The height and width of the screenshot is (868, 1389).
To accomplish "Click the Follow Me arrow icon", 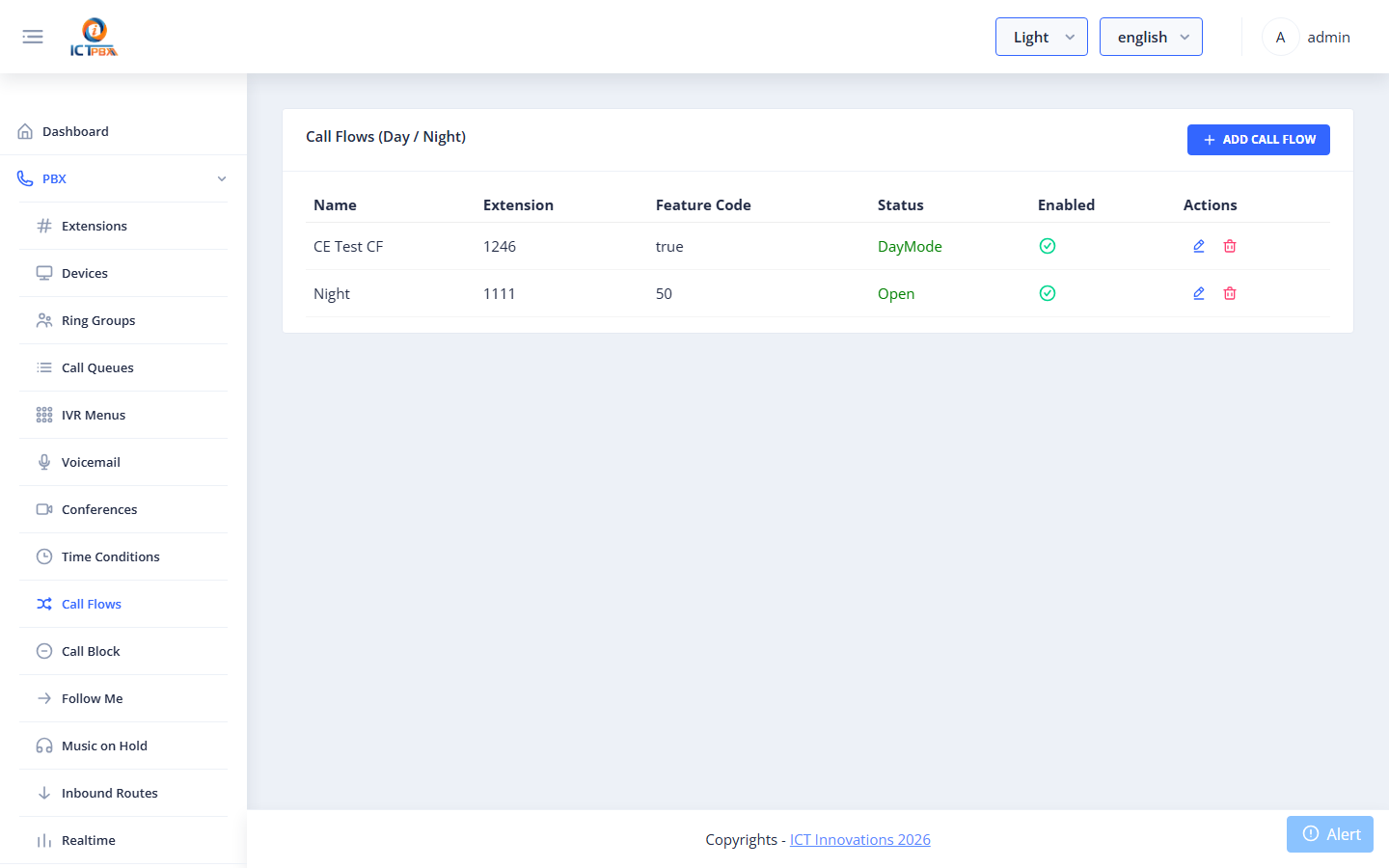I will point(44,698).
